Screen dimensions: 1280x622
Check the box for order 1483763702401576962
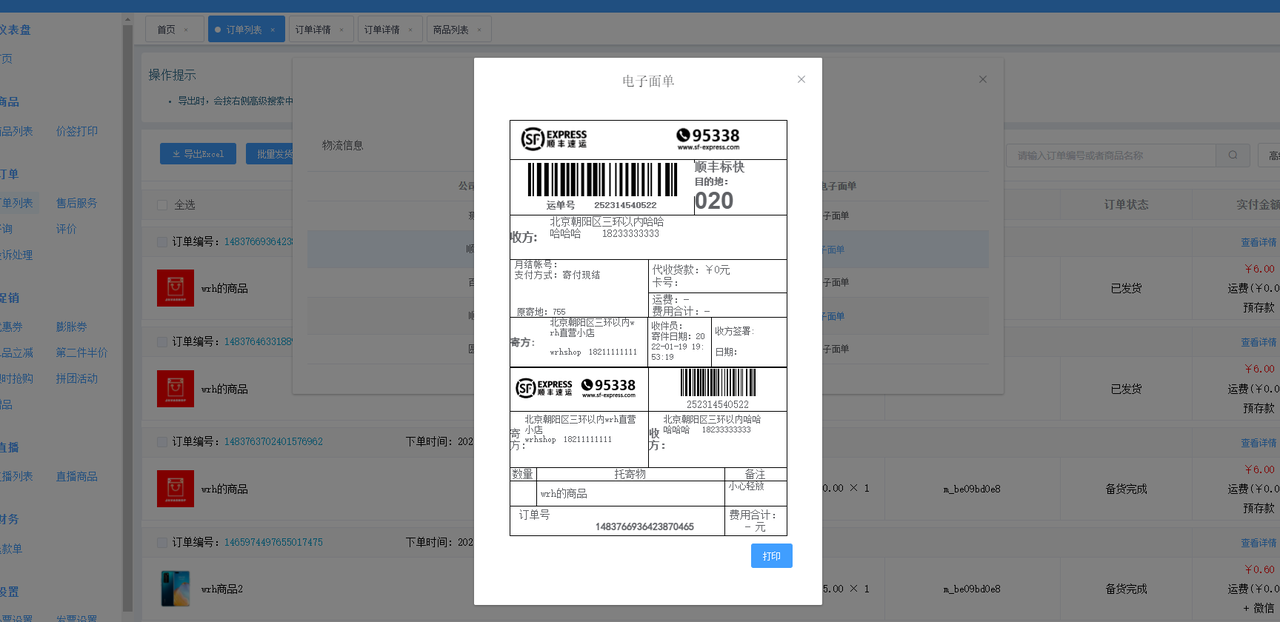pos(163,442)
